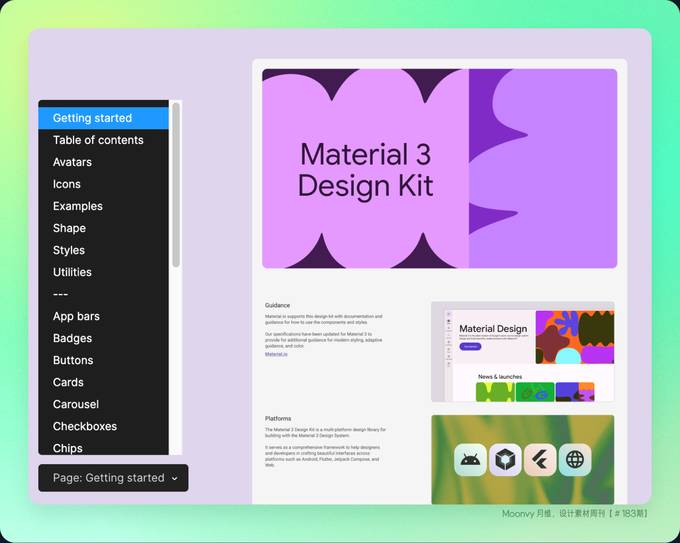Screen dimensions: 680x543
Task: Go to the Badges page
Action: click(x=103, y=338)
